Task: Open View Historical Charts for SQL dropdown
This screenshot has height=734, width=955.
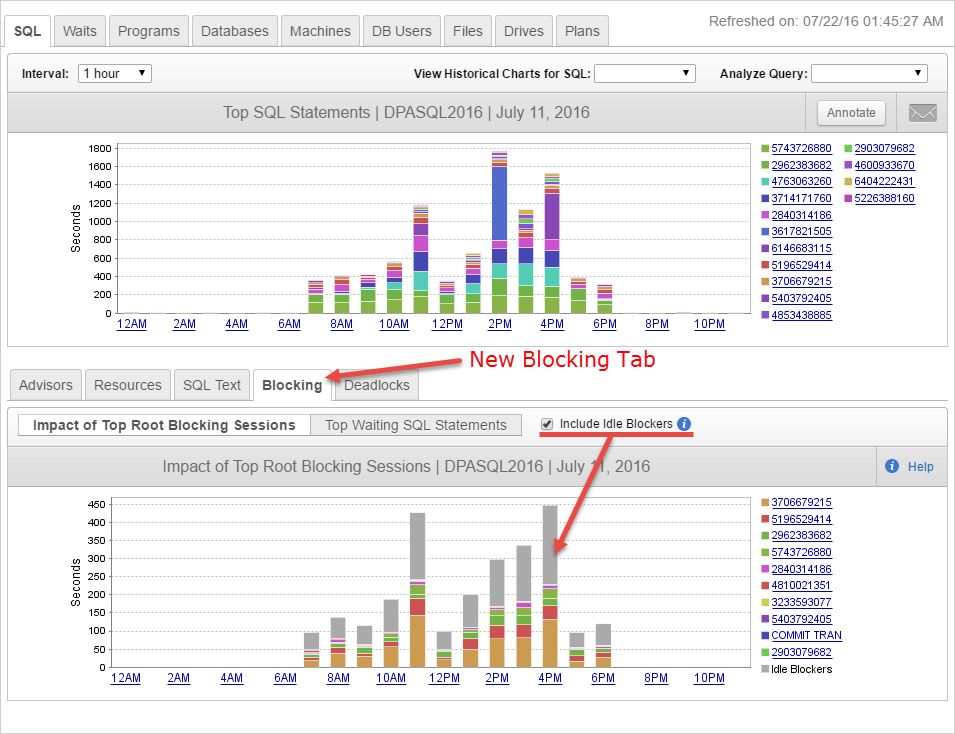Action: pos(644,74)
